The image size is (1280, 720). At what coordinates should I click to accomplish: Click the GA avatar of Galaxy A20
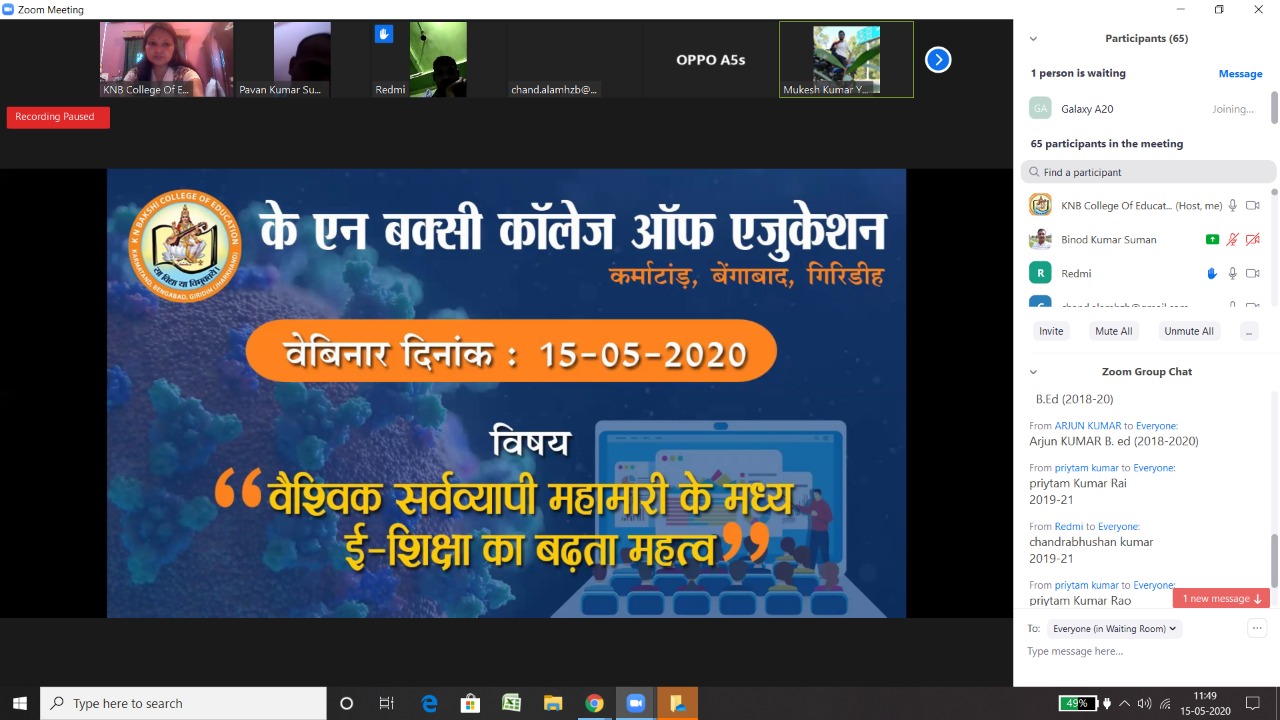click(1040, 108)
